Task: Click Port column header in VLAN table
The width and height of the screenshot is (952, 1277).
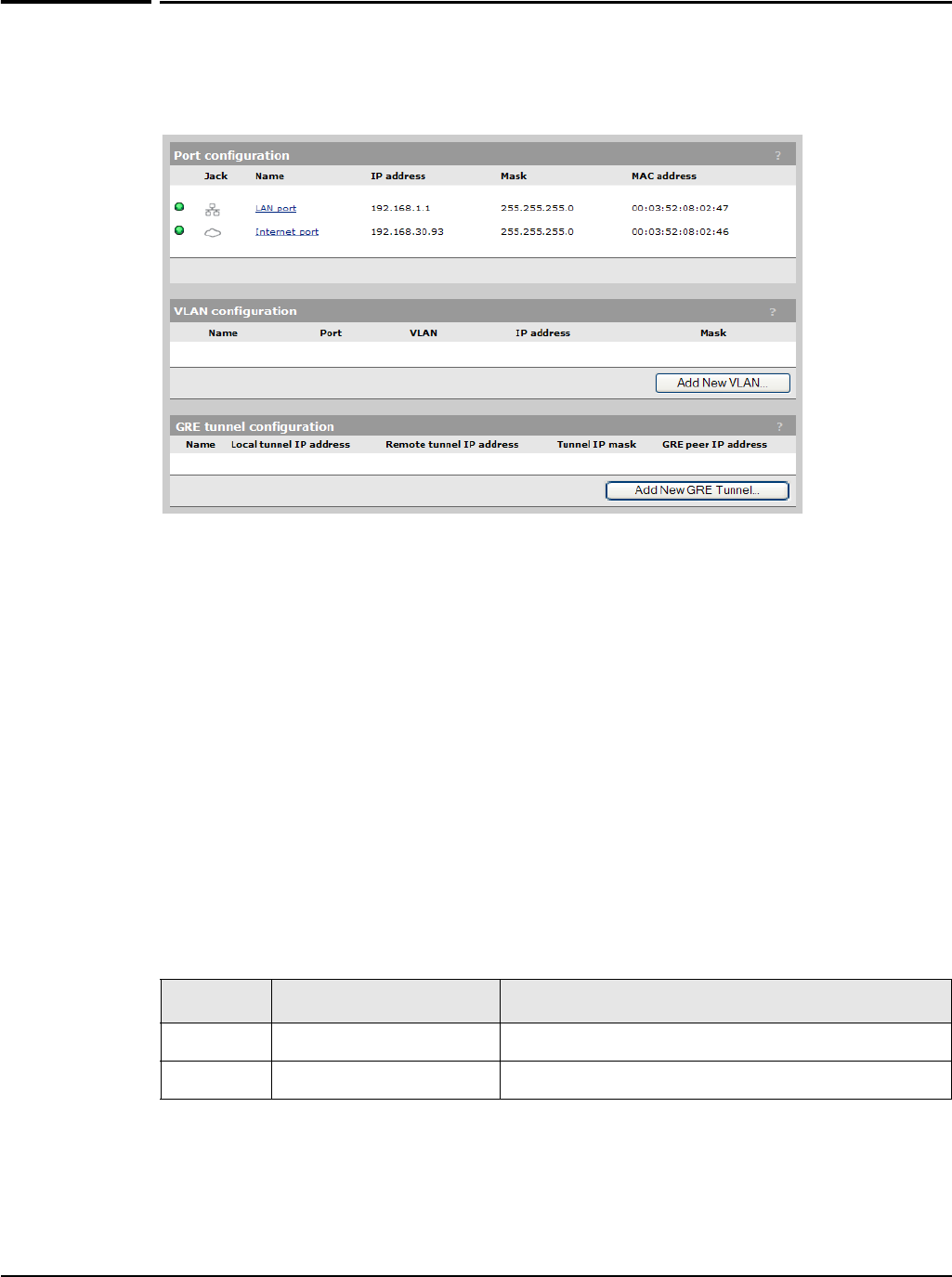Action: (331, 332)
